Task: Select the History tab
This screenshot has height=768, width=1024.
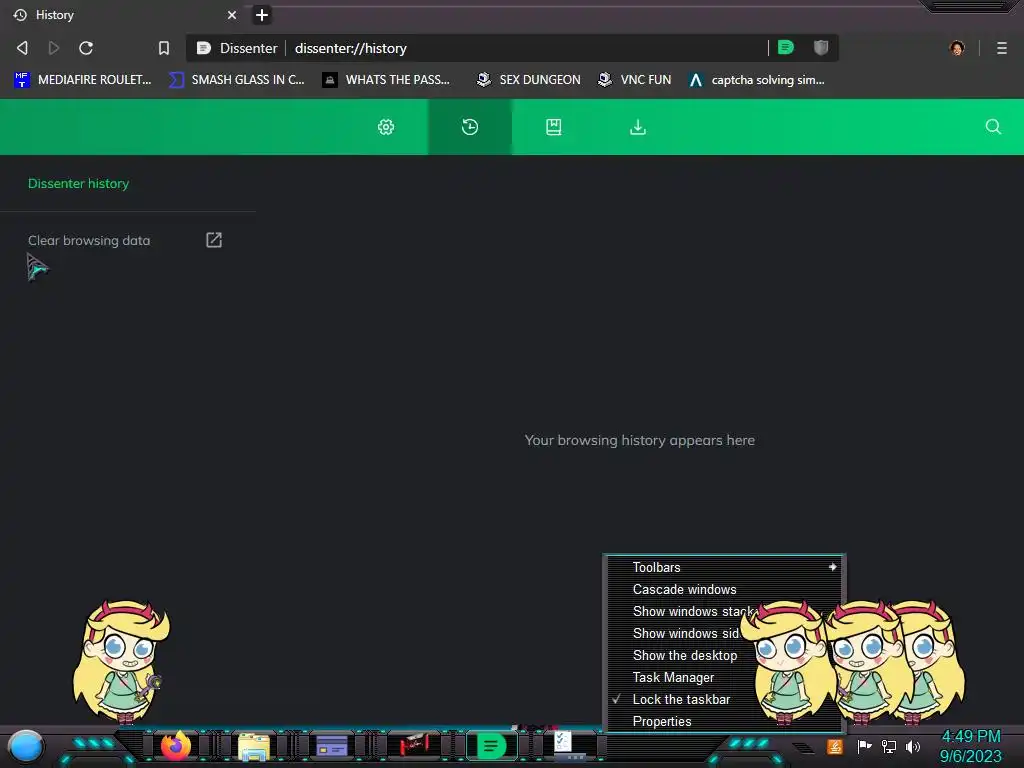Action: pos(124,15)
